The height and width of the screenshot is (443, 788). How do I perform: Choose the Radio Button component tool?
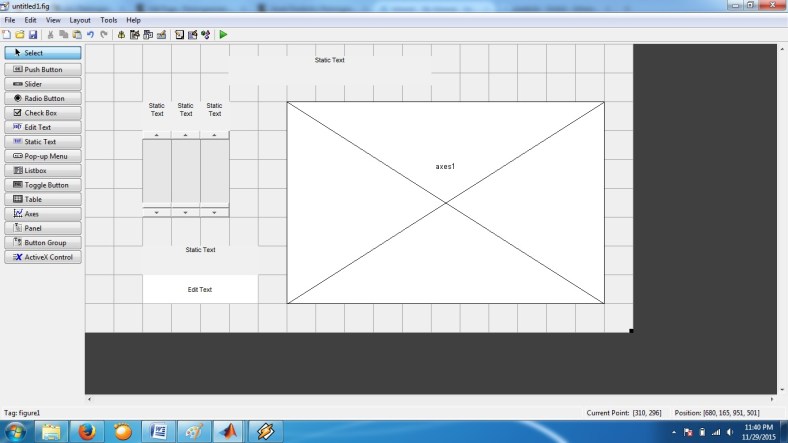(43, 98)
